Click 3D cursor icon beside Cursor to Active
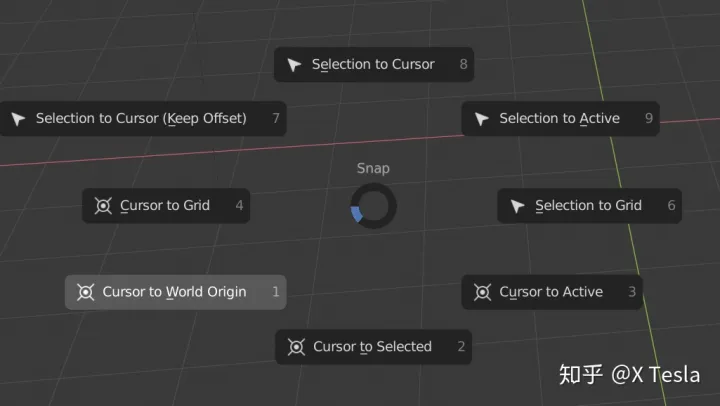Screen dimensions: 720x406 (482, 292)
